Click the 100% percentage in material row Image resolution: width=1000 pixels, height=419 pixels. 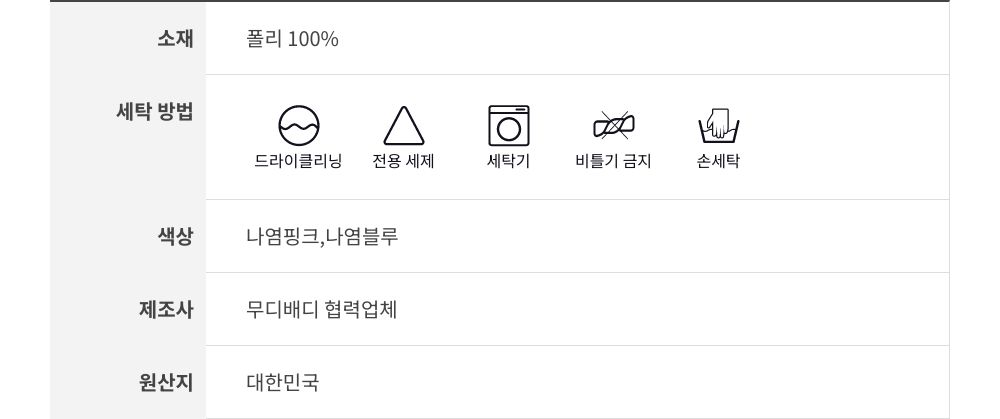[312, 39]
